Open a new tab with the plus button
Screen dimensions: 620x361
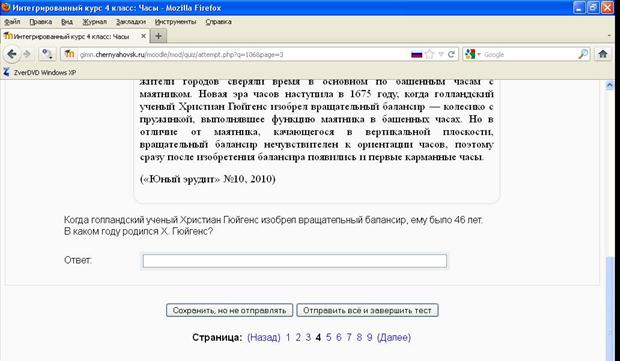158,36
